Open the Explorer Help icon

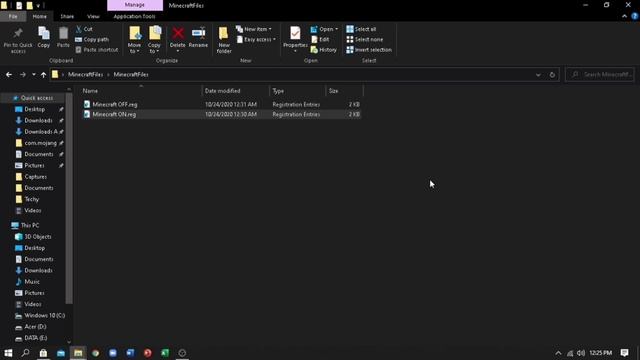point(635,16)
